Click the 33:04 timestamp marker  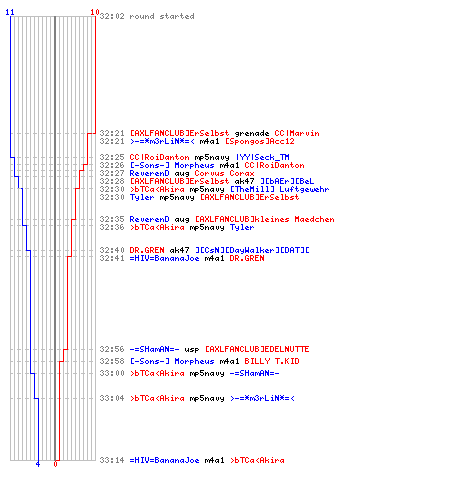[112, 398]
